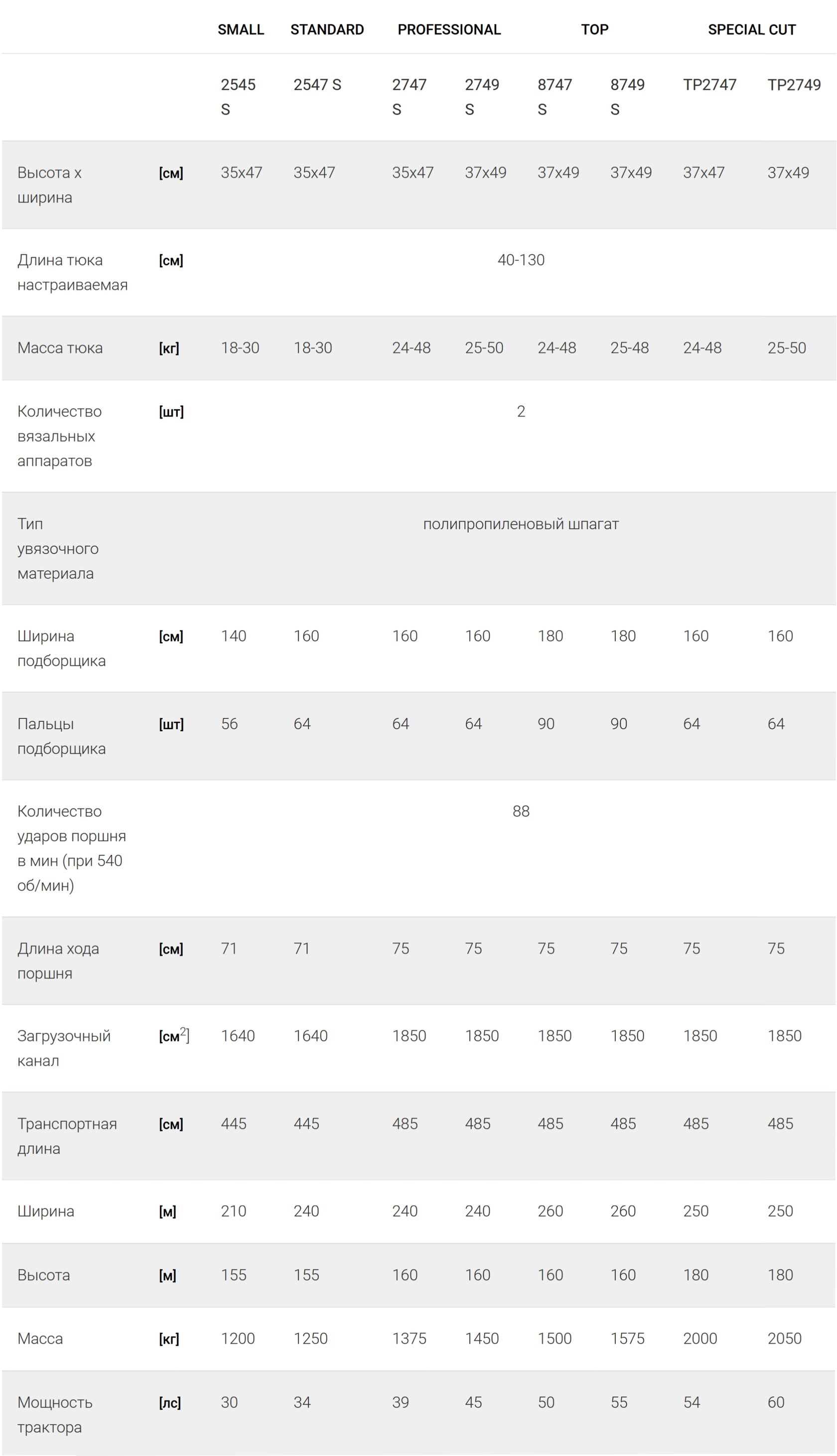Screen dimensions: 837x1456
Task: Click the TOP column group header
Action: (594, 29)
